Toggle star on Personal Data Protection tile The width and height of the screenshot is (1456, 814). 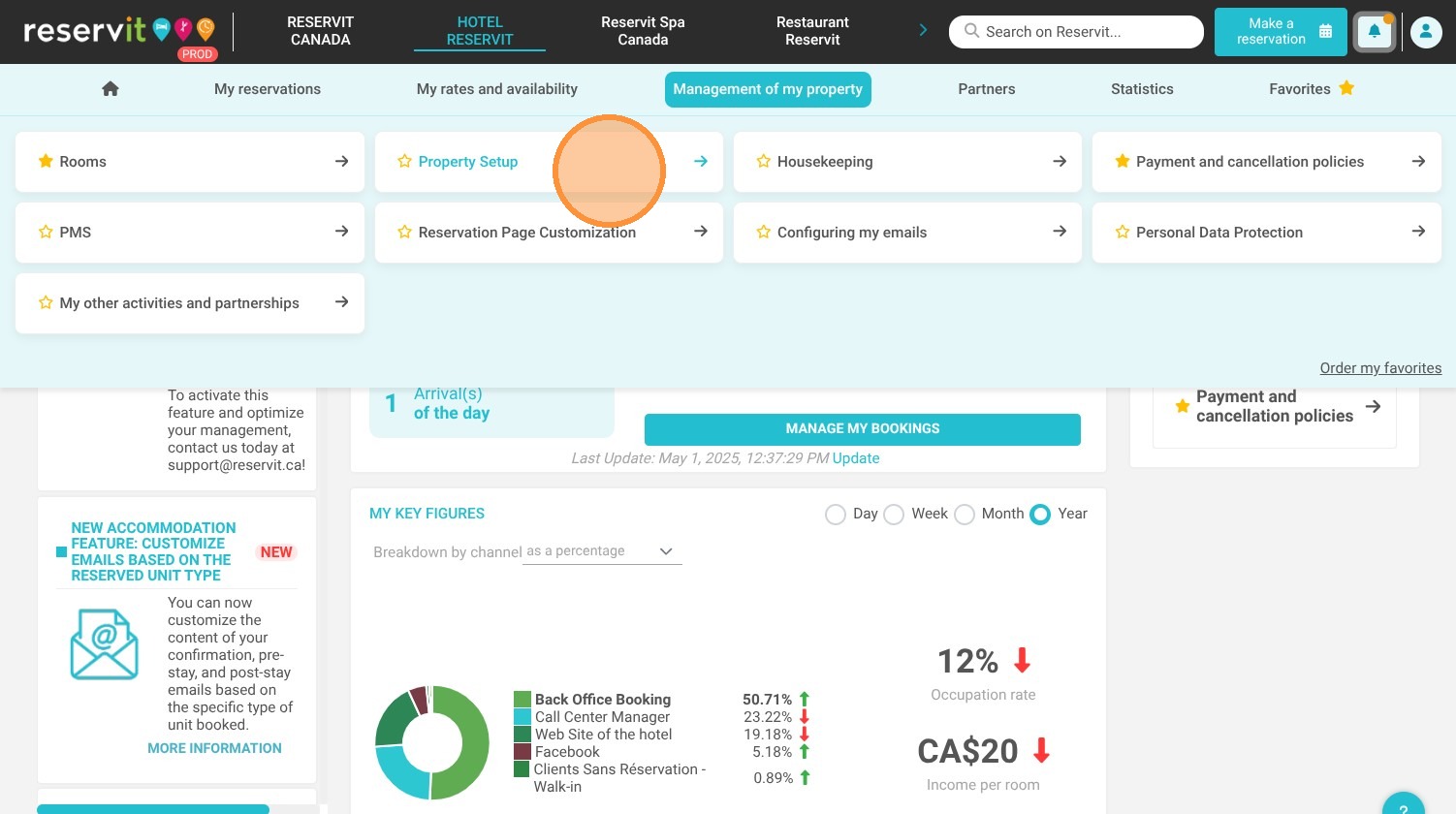(1122, 232)
